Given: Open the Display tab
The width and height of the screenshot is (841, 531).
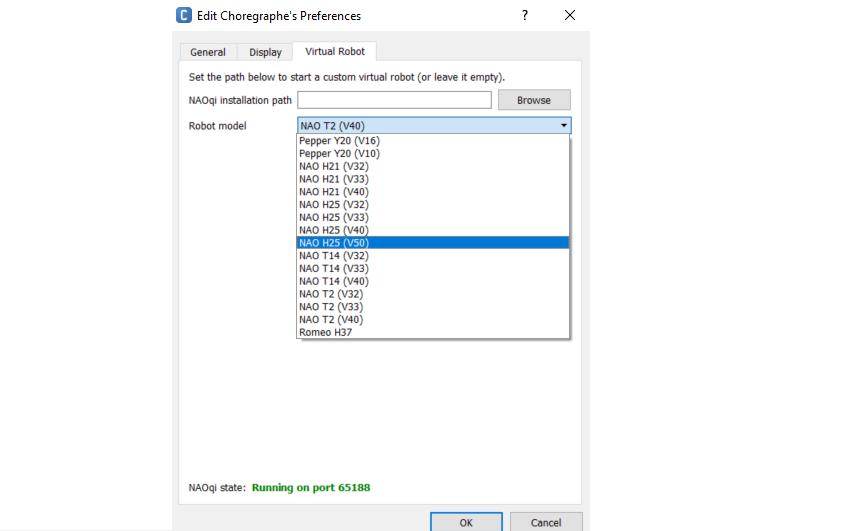Looking at the screenshot, I should point(265,52).
